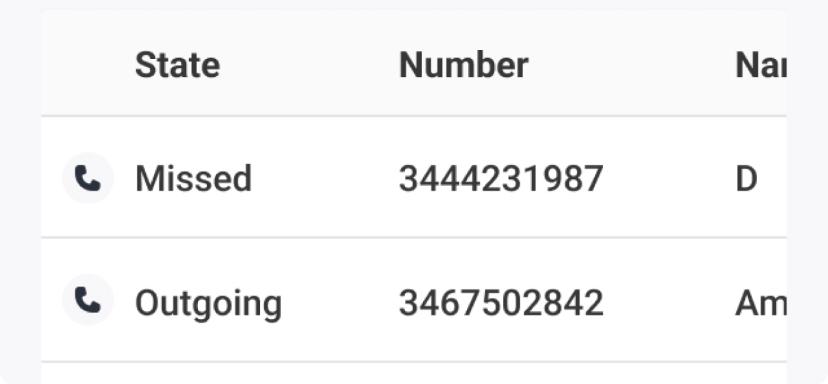Sort by the Number column header
Screen dimensions: 828x384
point(464,65)
